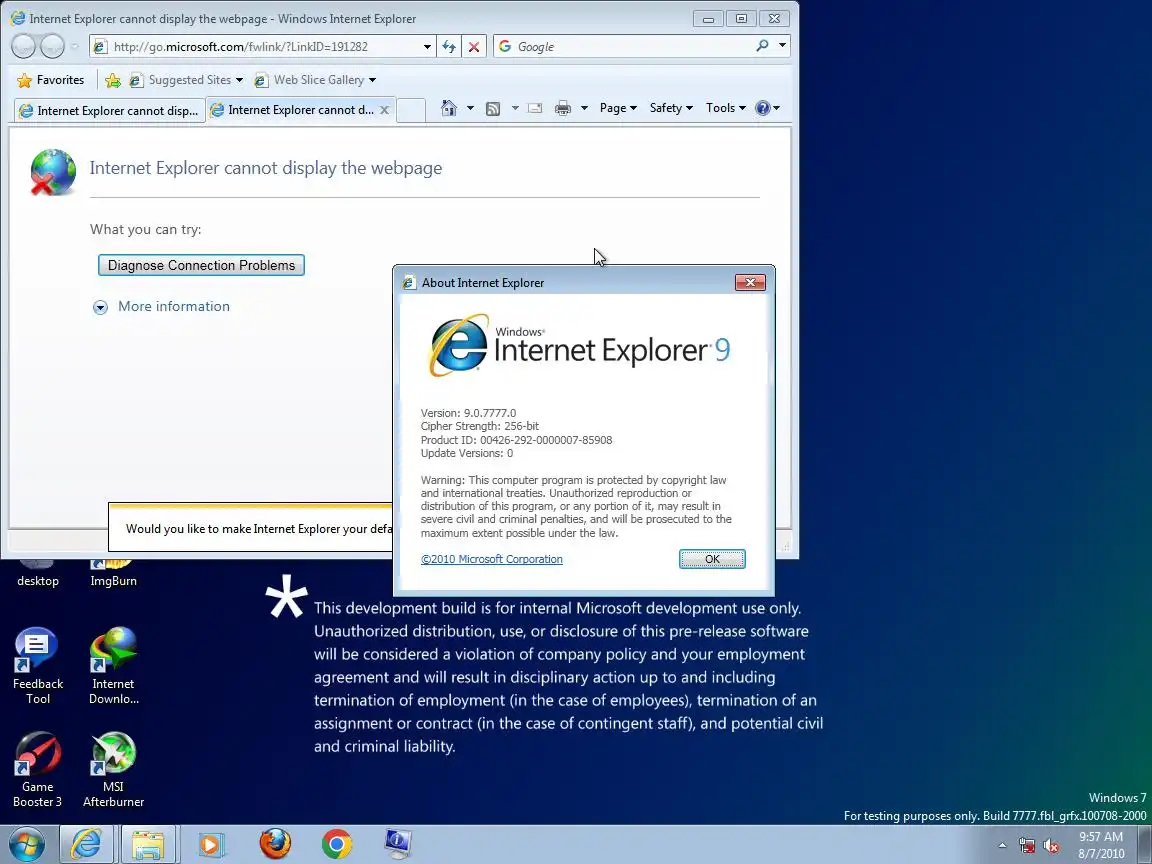This screenshot has height=864, width=1152.
Task: Click the Help question mark icon
Action: point(763,108)
